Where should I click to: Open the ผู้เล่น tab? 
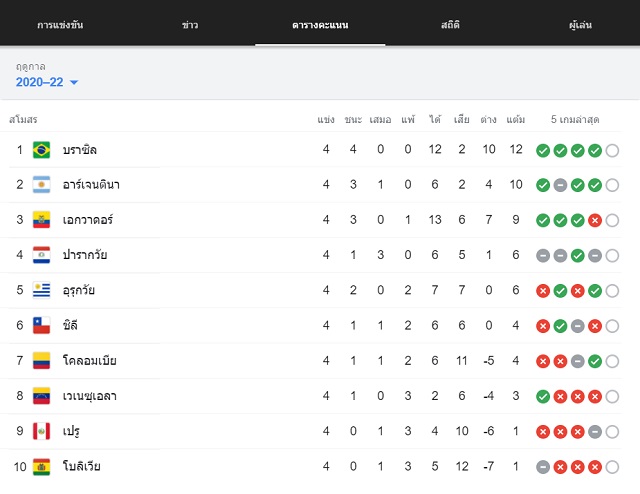click(580, 25)
